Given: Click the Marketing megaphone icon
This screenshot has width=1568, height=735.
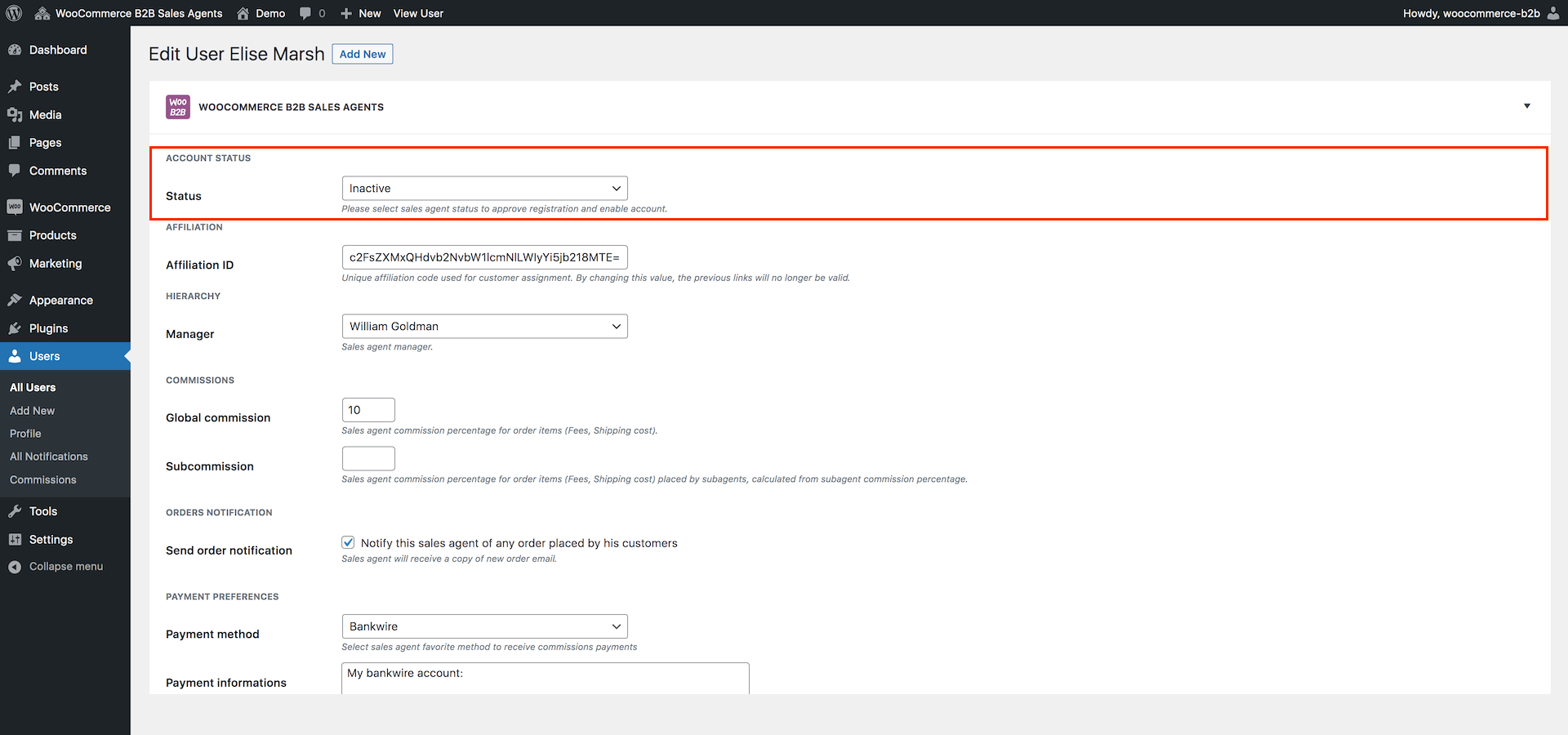Looking at the screenshot, I should pos(15,264).
